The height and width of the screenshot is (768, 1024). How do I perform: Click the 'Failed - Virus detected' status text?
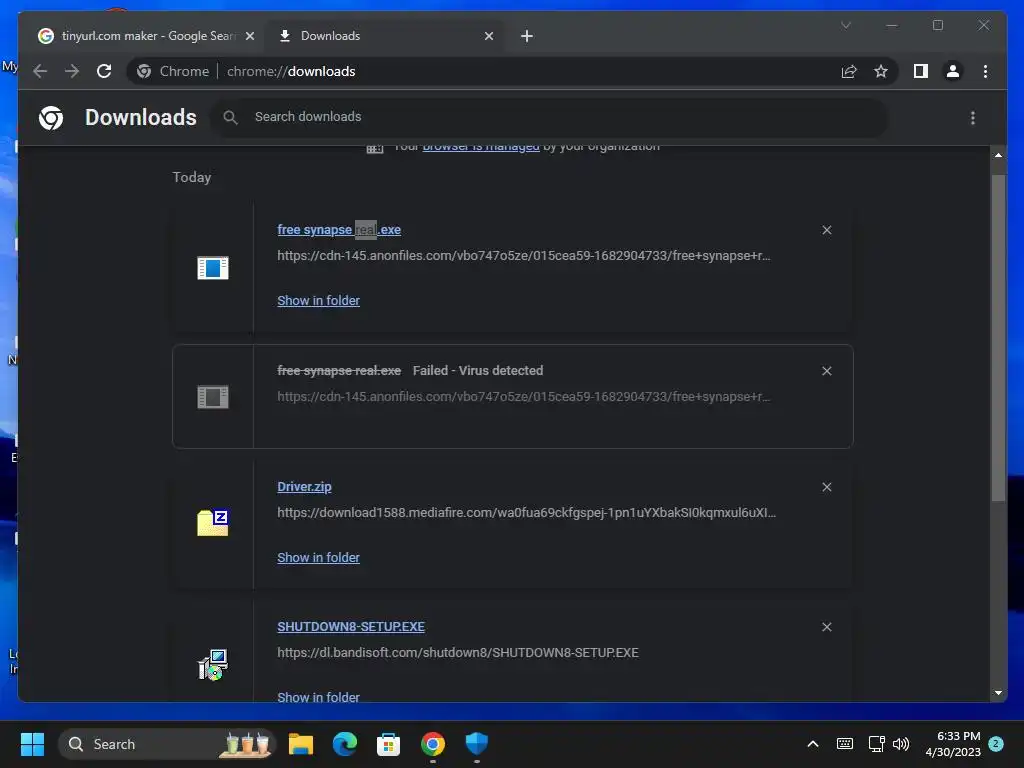pos(478,370)
